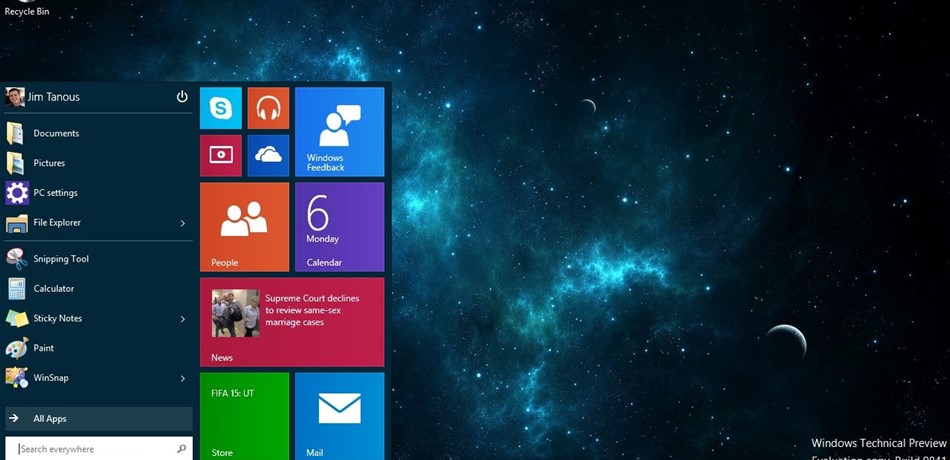Select the Paint entry text

point(44,348)
